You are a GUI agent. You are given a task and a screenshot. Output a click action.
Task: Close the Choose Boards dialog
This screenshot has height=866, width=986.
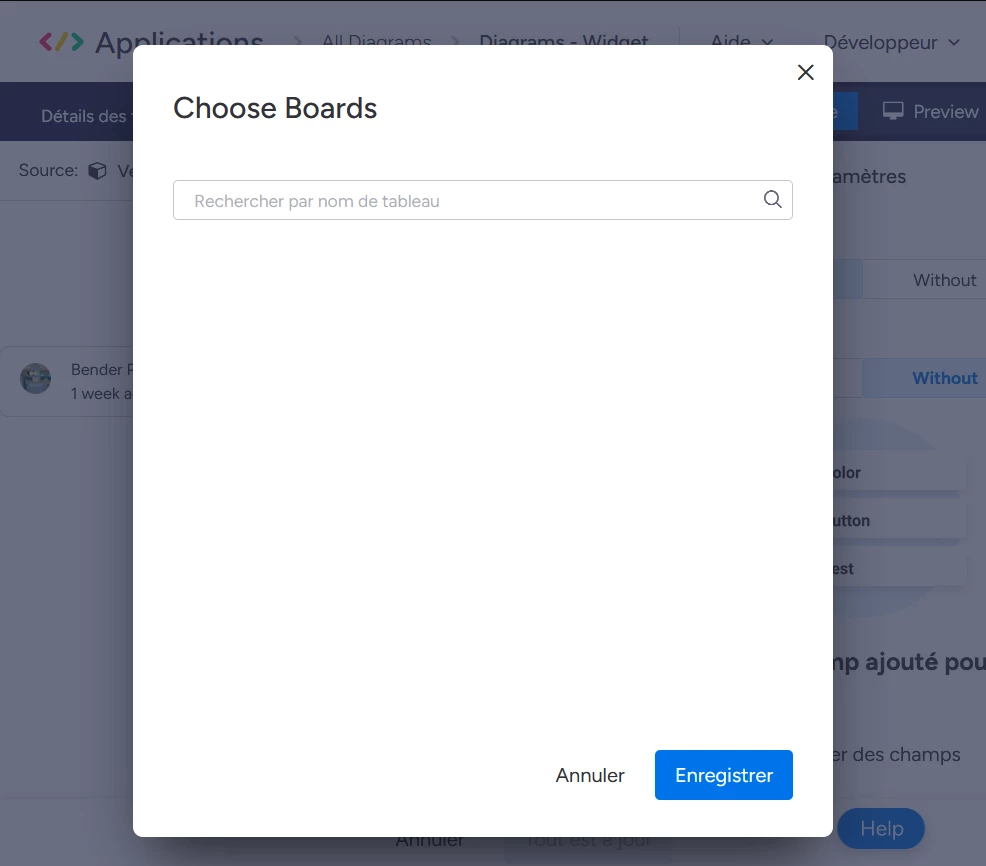click(806, 72)
